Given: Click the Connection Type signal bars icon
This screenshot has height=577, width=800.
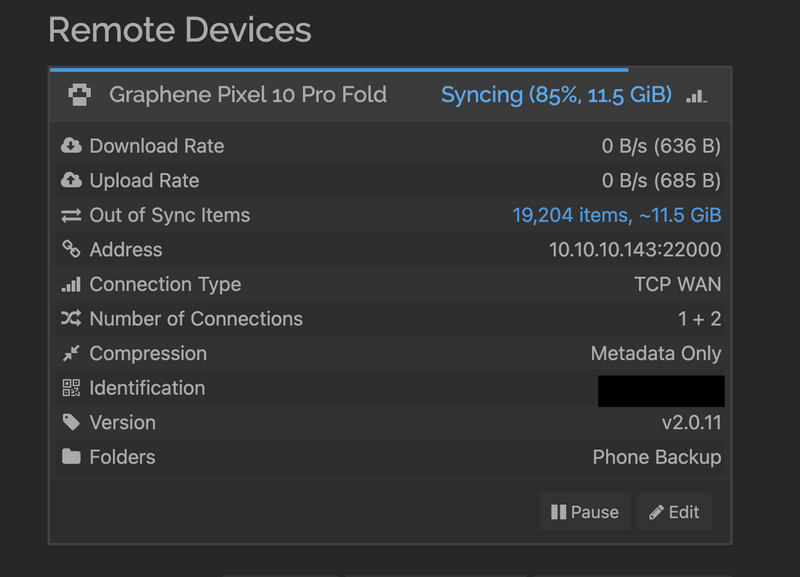Looking at the screenshot, I should [71, 284].
